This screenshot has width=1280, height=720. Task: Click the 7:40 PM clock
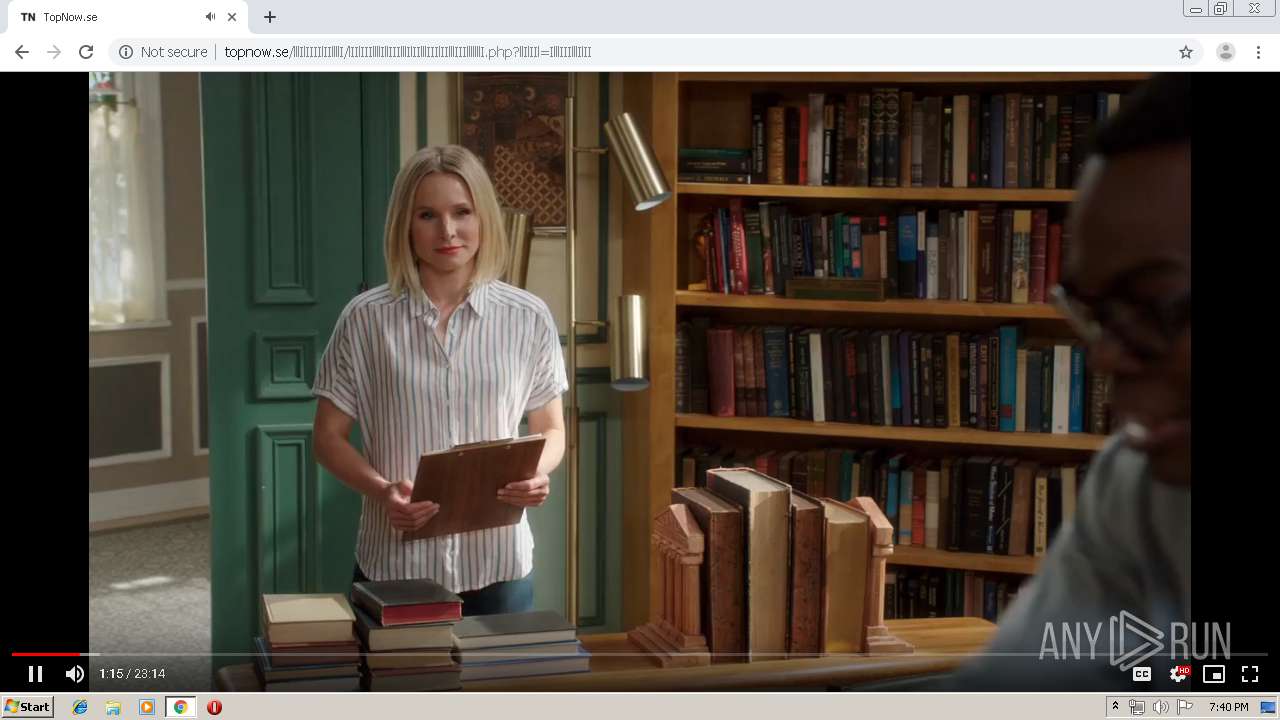pos(1228,707)
